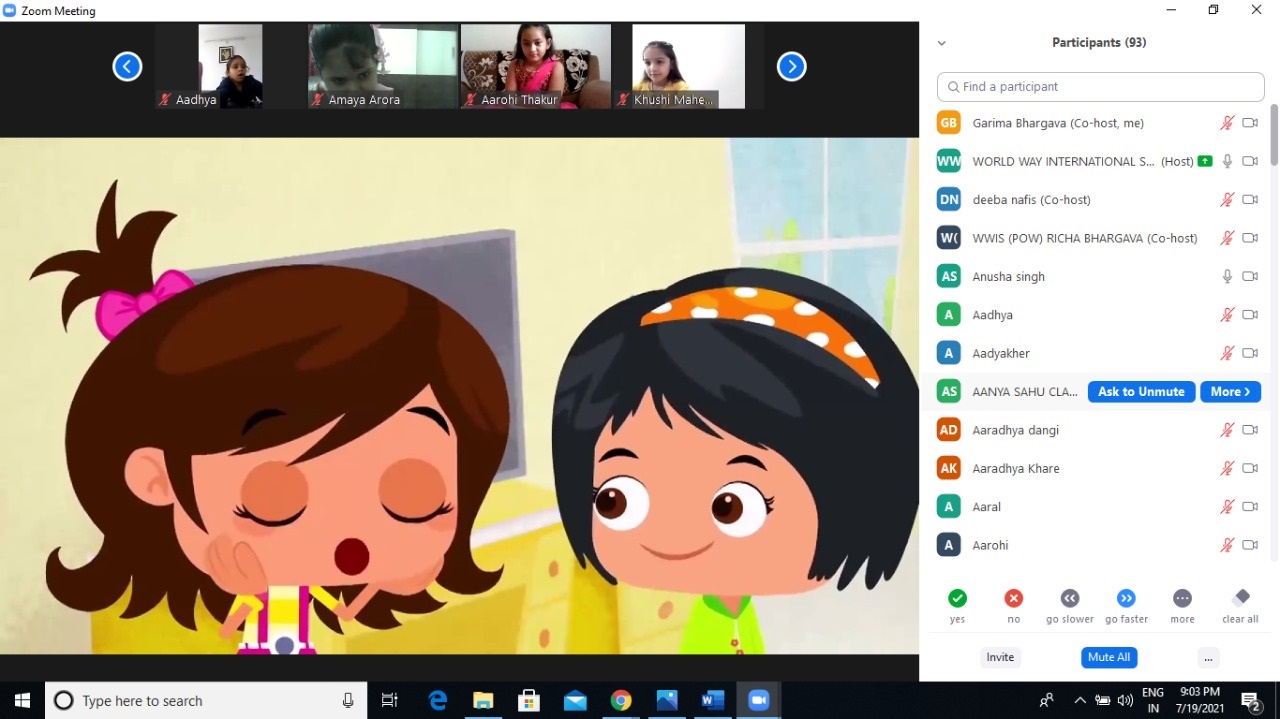Click muted microphone icon for Aadyakher
This screenshot has height=719, width=1280.
[1227, 353]
